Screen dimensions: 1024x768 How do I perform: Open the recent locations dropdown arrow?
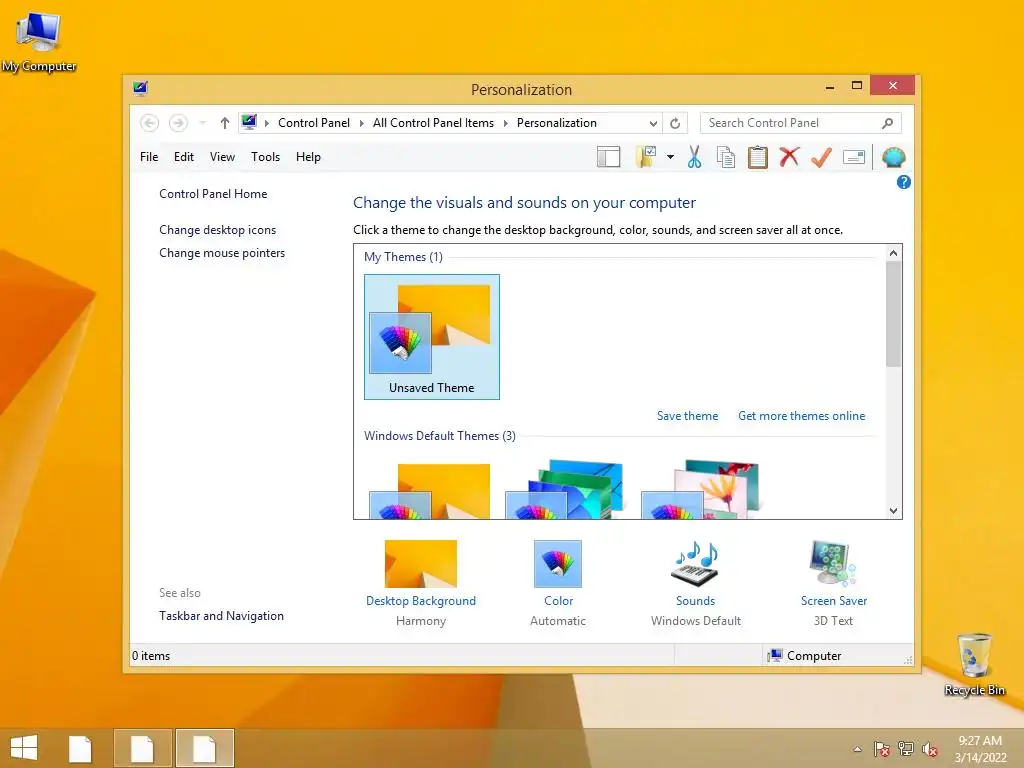pyautogui.click(x=202, y=123)
